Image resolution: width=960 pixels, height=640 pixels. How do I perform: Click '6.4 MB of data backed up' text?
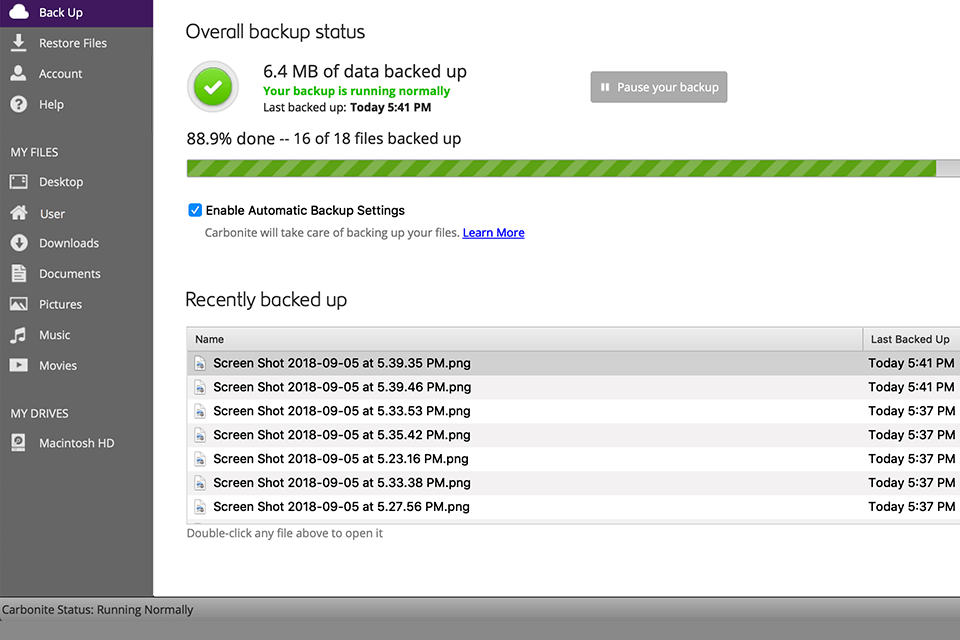[x=365, y=72]
